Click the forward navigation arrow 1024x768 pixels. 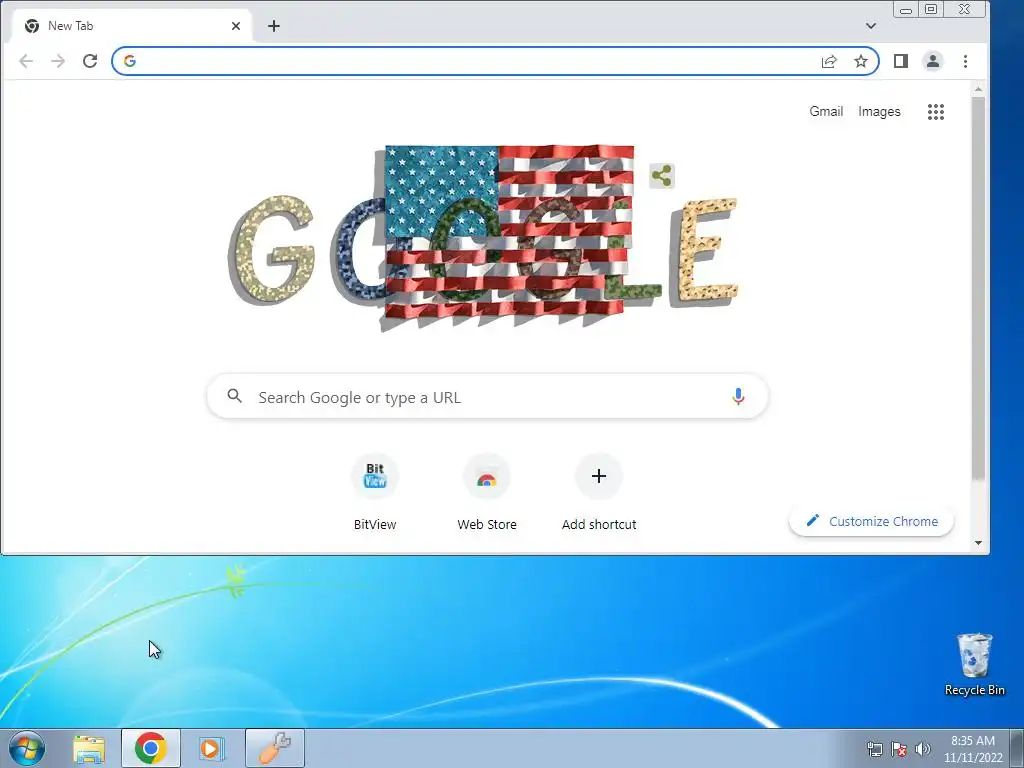click(58, 61)
